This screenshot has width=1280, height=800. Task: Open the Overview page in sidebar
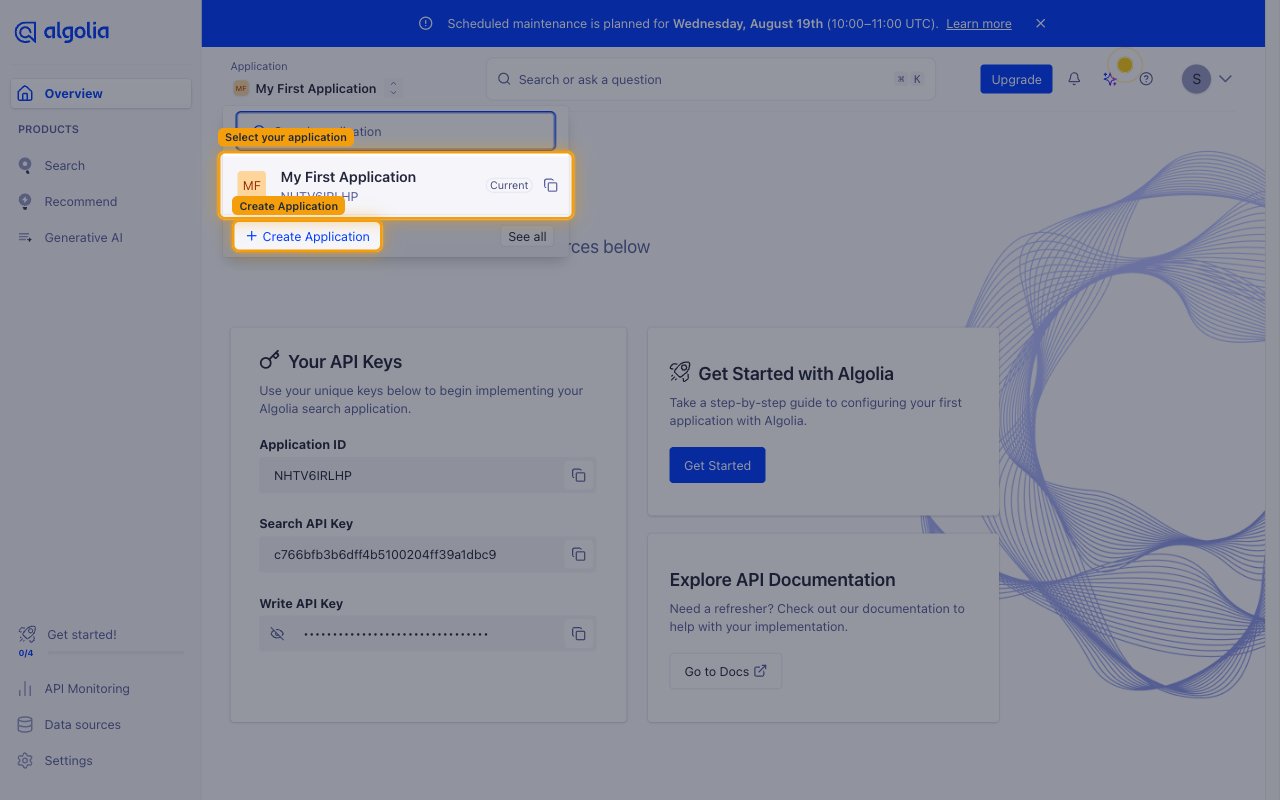[x=101, y=93]
